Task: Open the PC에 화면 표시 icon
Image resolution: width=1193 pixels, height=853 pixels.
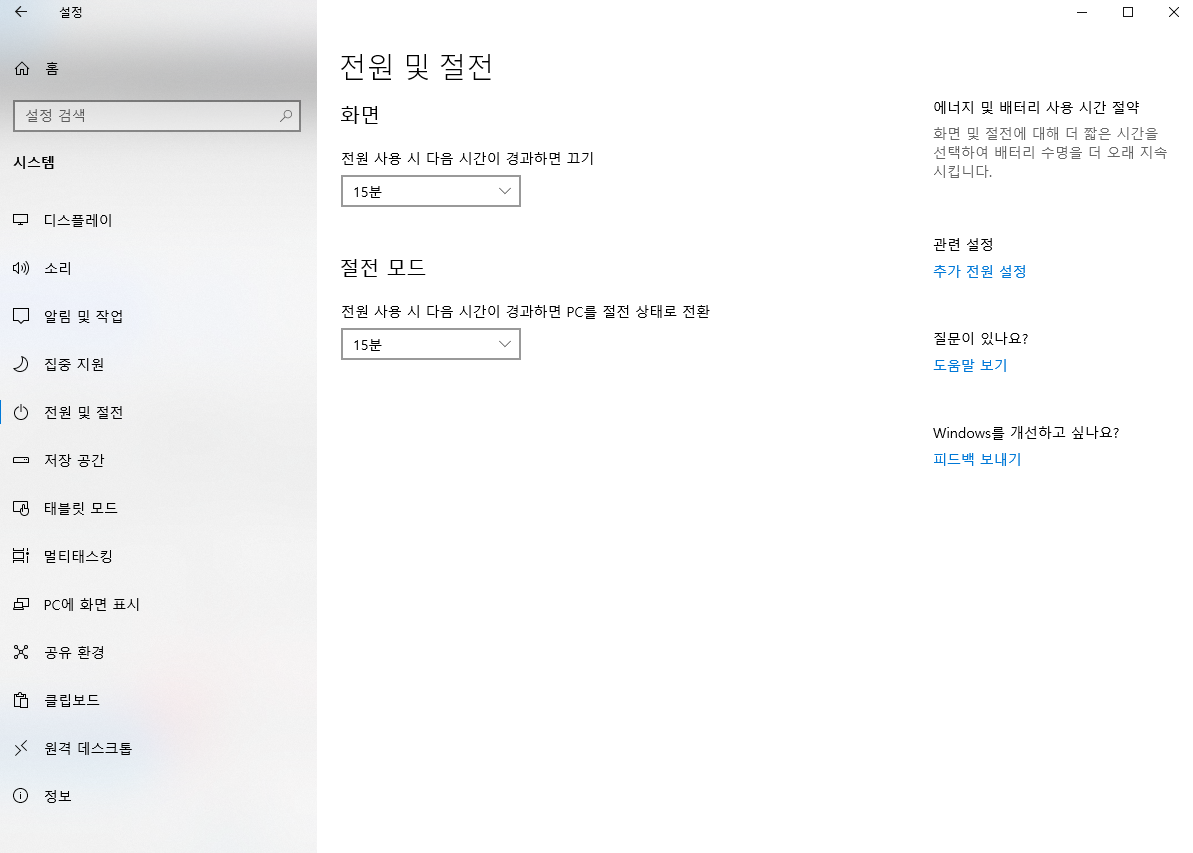Action: (21, 604)
